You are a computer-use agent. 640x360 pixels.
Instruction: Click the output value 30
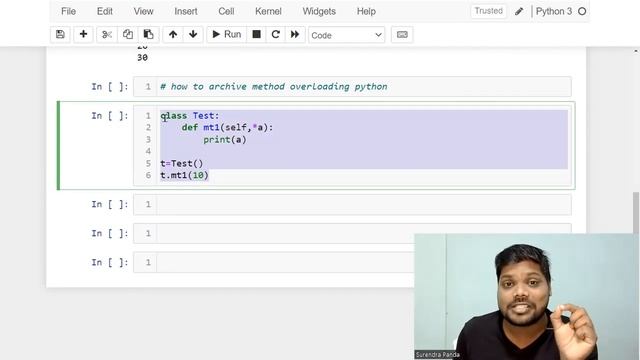pos(142,58)
